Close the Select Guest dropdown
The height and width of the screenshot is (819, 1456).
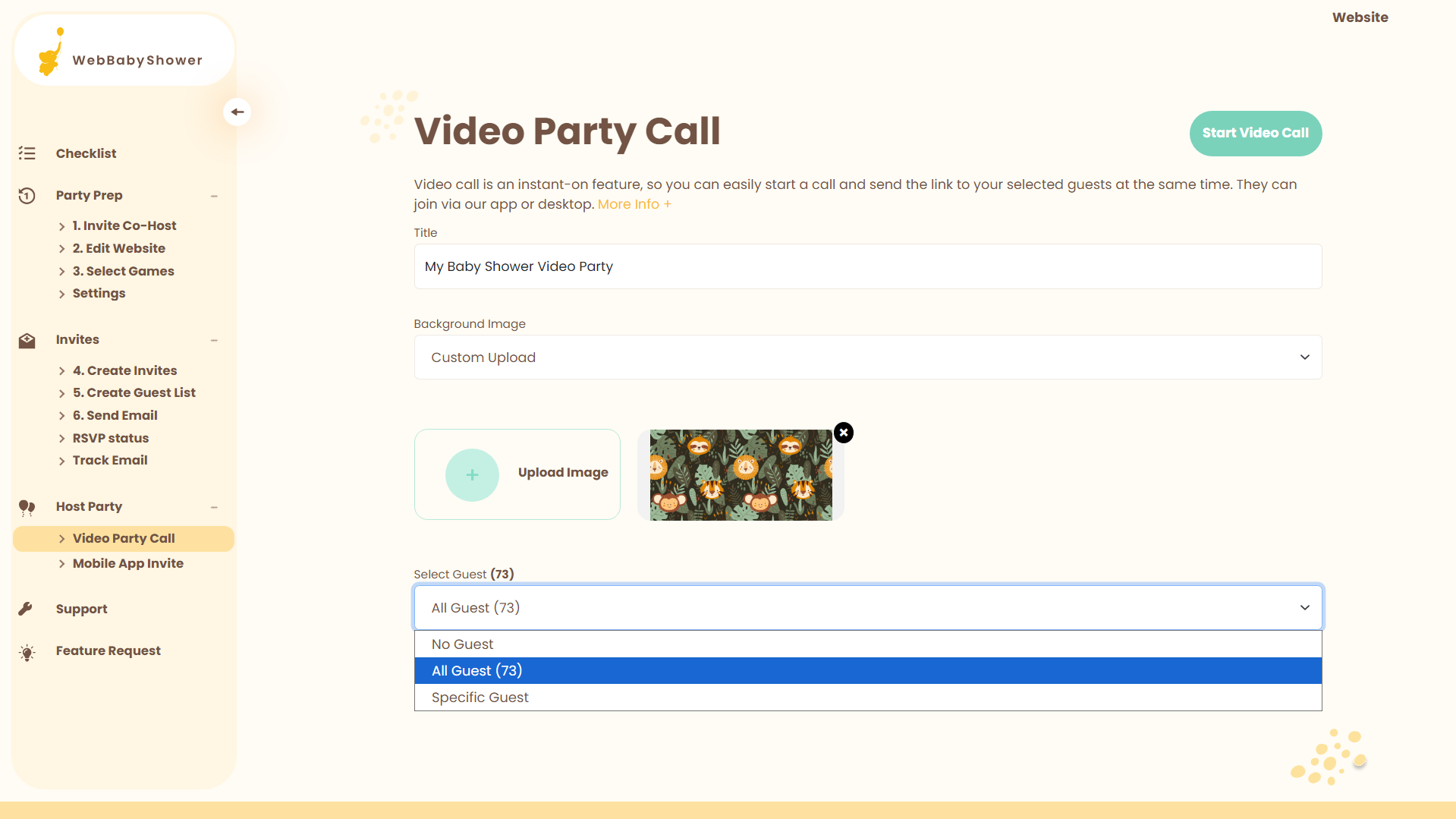(868, 608)
